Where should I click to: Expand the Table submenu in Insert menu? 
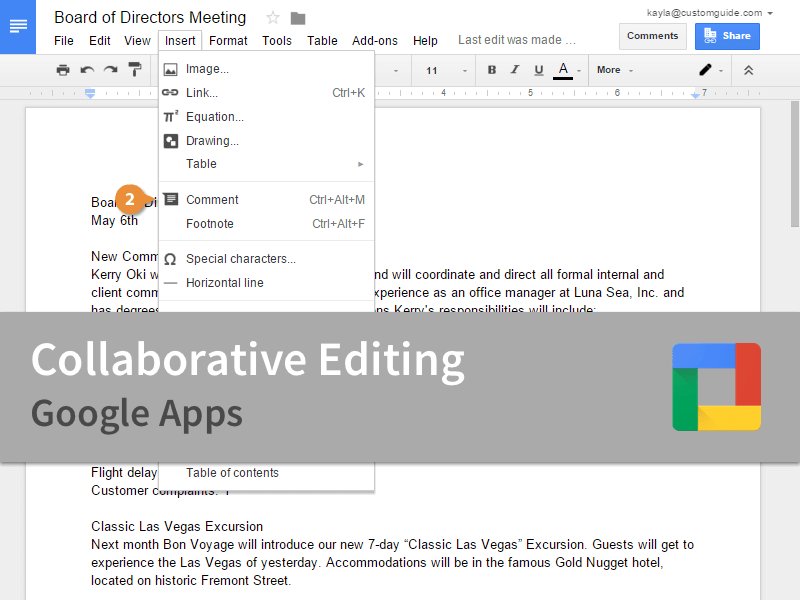[266, 164]
